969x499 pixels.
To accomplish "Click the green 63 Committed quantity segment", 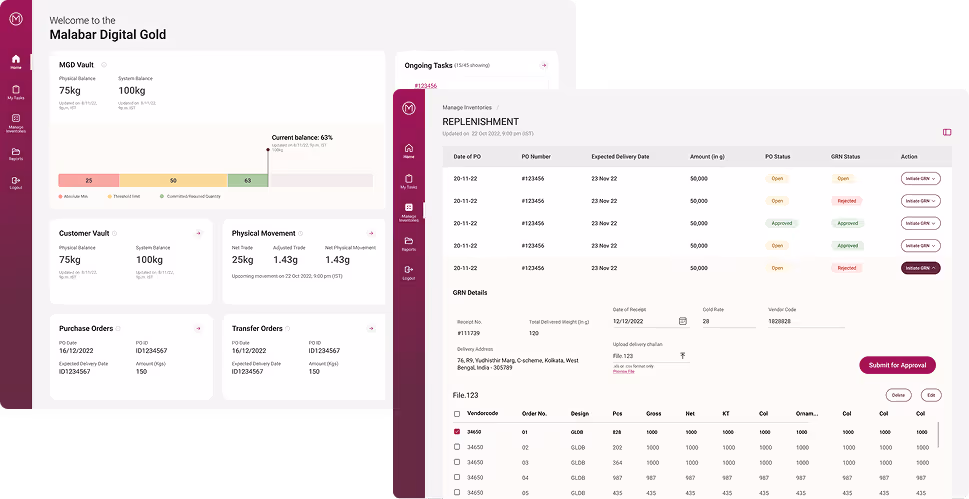I will point(248,181).
